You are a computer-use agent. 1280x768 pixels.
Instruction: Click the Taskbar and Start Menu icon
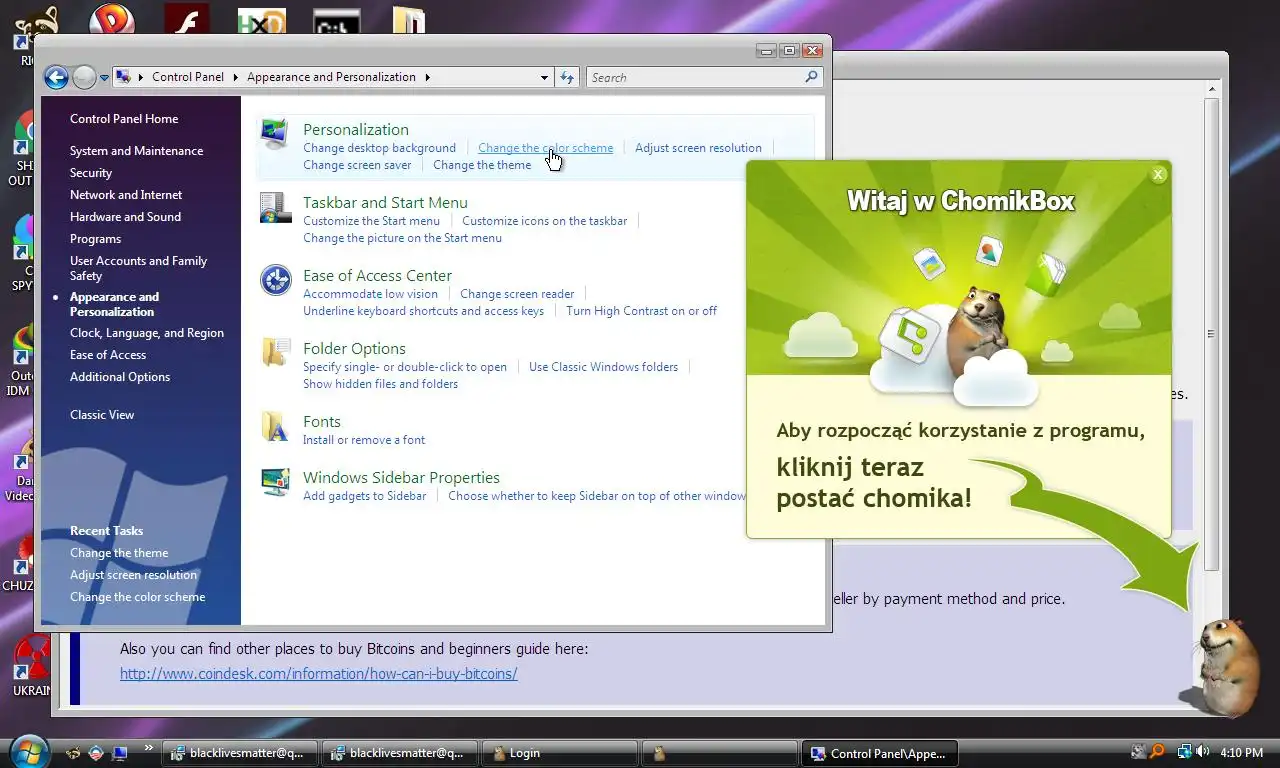point(275,208)
